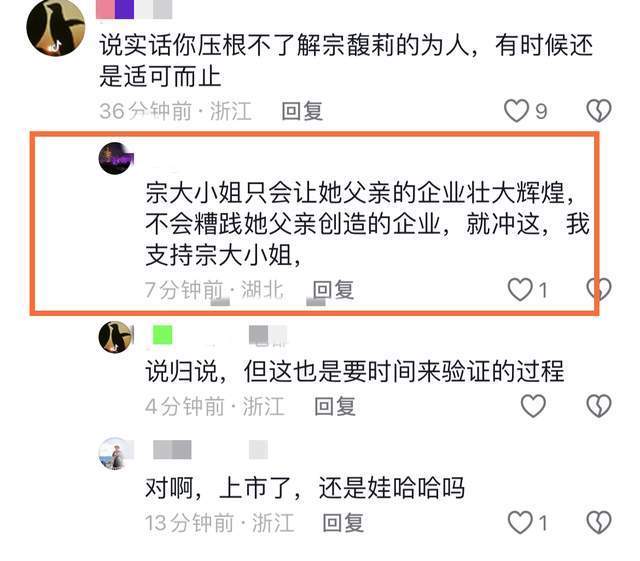Reply to the 13分钟前 浙江 comment
This screenshot has width=640, height=561.
click(343, 523)
